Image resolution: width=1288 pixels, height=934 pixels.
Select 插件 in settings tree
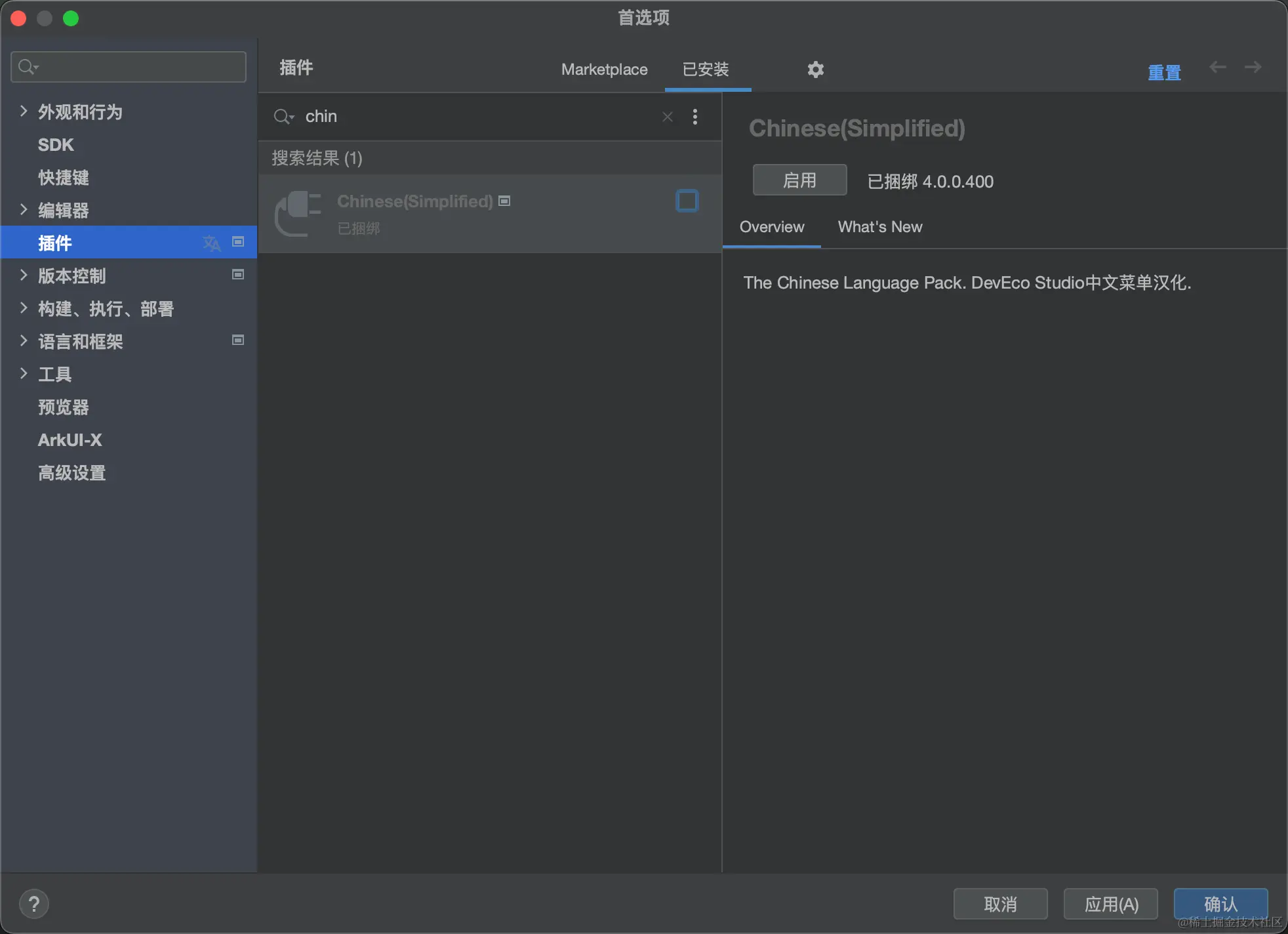[129, 243]
